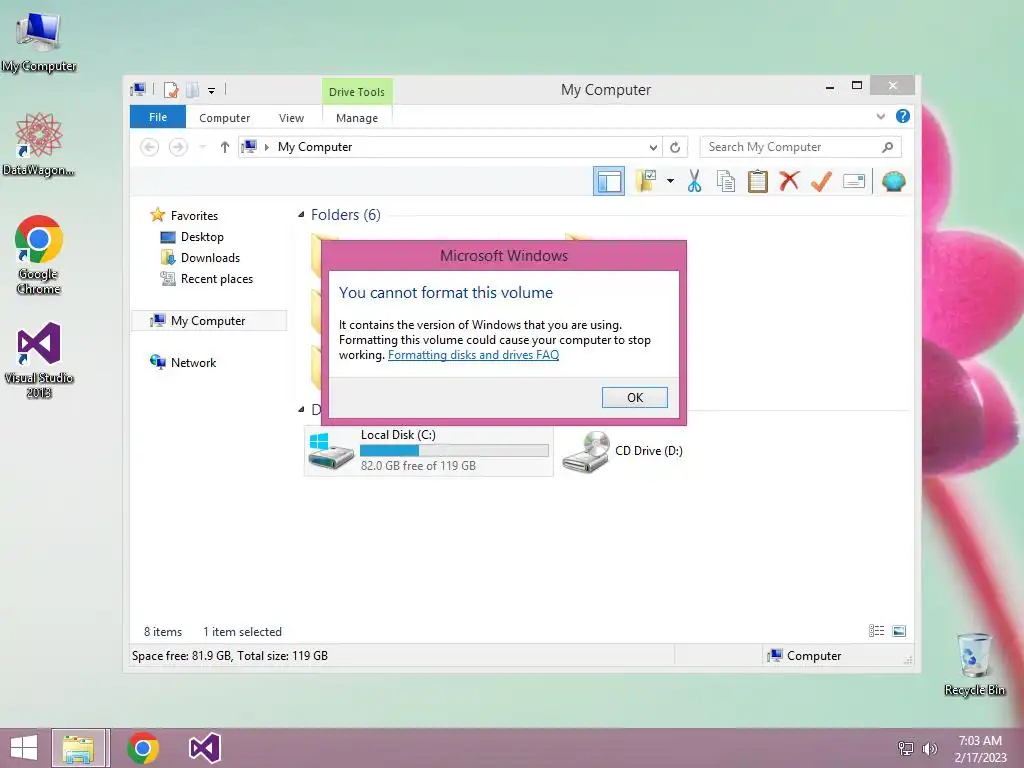The image size is (1024, 768).
Task: Open the dropdown arrow beside folder options icon
Action: [x=670, y=181]
